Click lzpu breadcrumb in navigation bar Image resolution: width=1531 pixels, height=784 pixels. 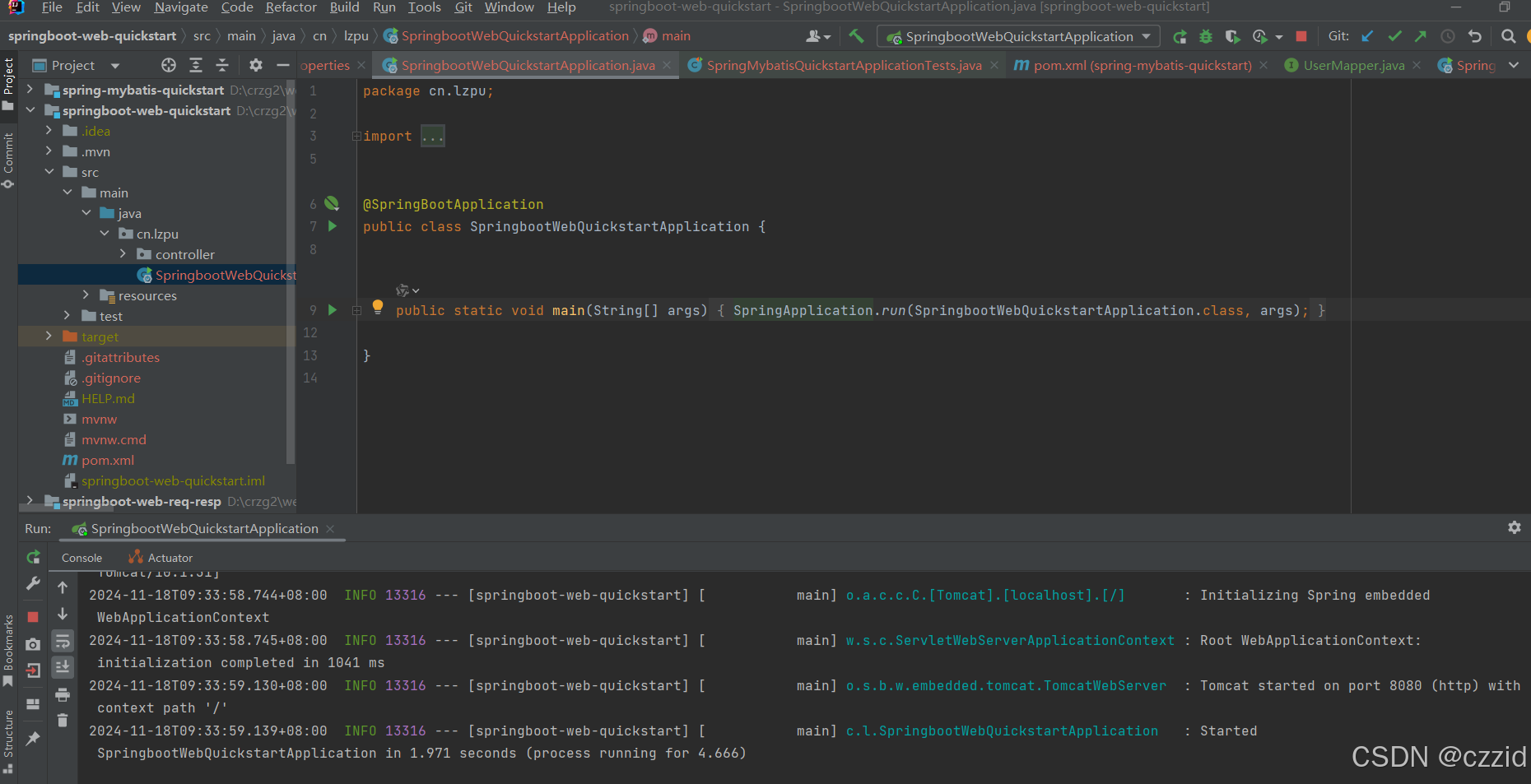point(356,36)
